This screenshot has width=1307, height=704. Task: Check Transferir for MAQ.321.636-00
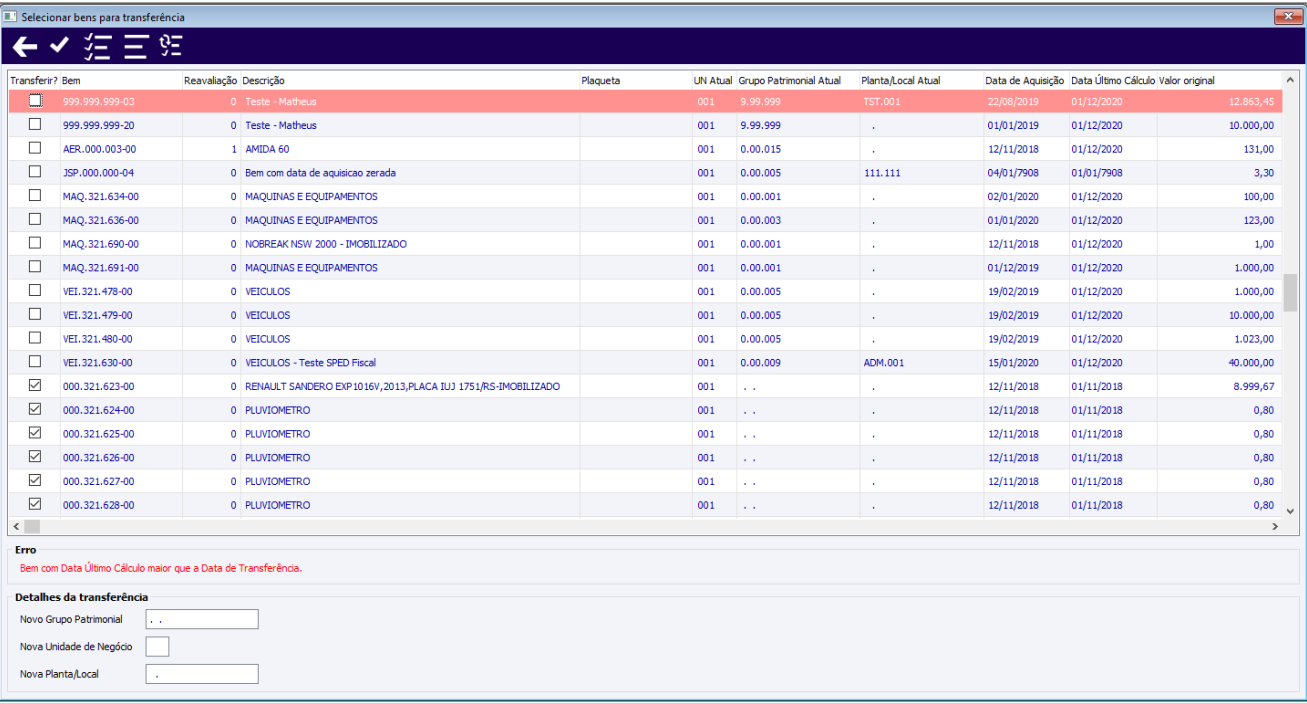tap(35, 219)
